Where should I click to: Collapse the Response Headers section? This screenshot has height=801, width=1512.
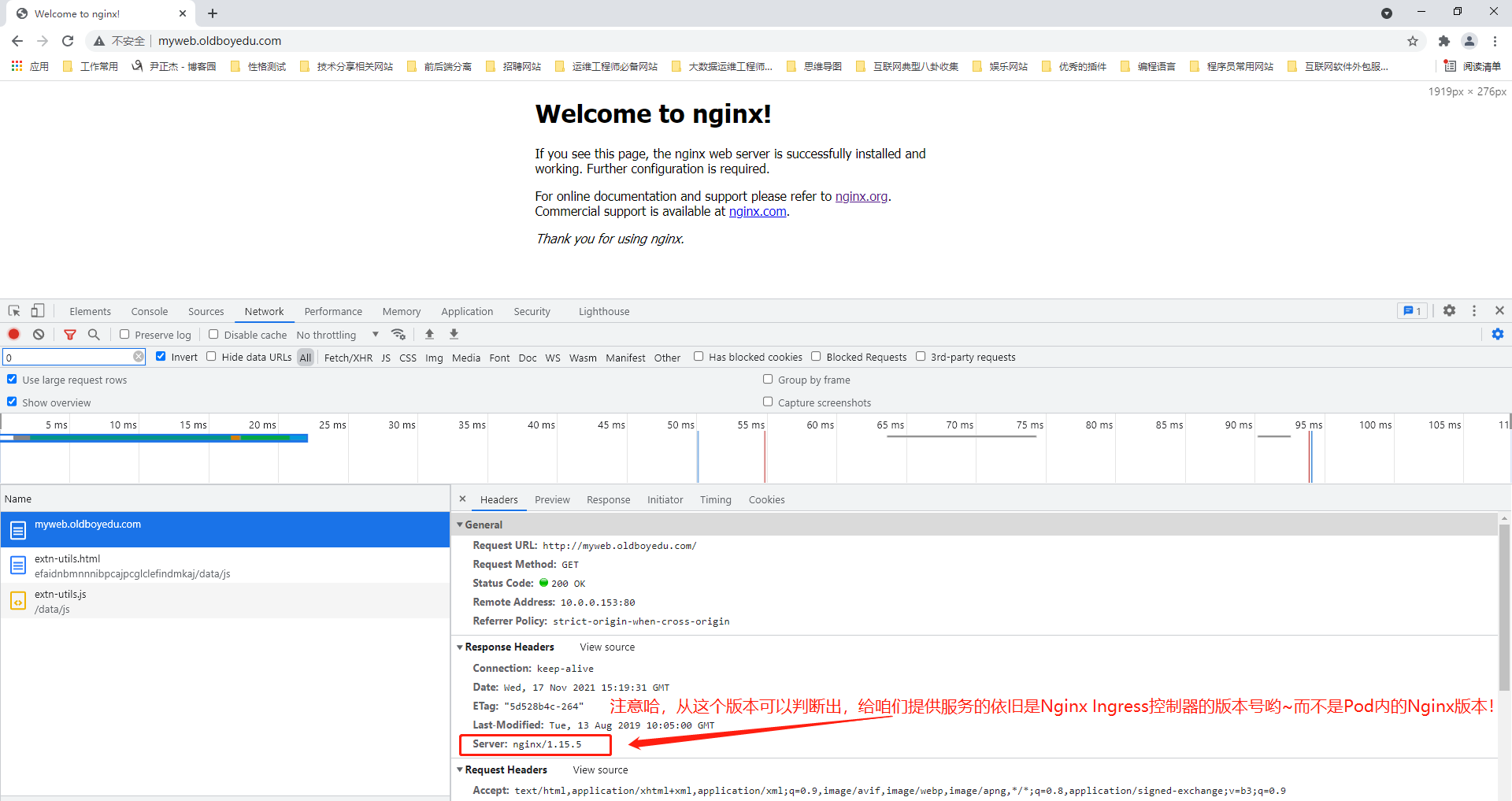click(461, 647)
